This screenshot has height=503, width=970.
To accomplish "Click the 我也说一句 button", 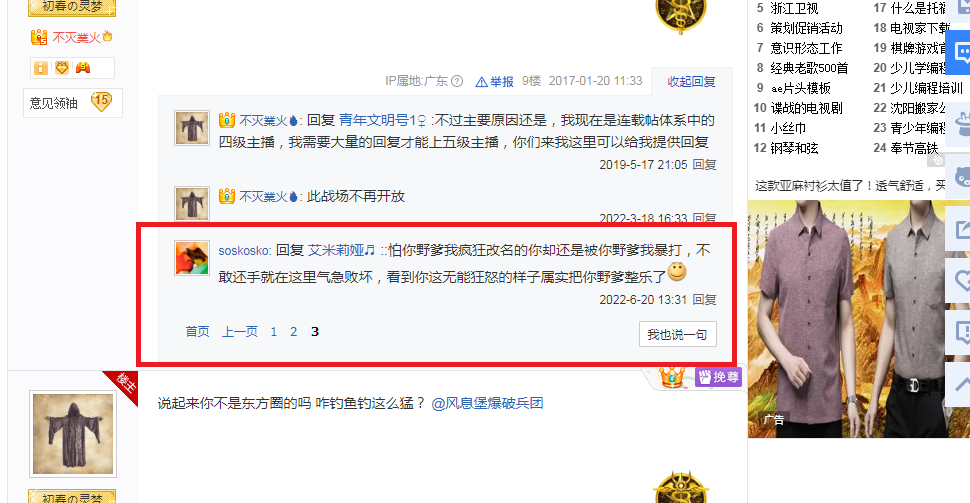I will 677,334.
